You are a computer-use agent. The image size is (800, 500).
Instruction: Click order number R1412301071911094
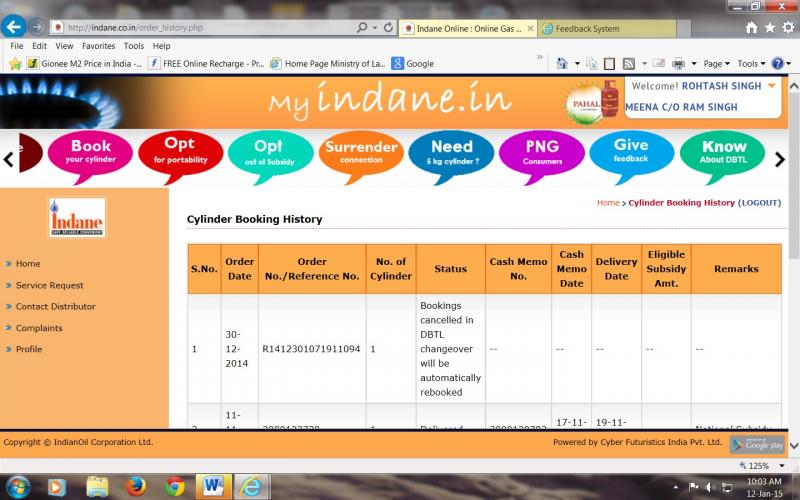point(311,349)
